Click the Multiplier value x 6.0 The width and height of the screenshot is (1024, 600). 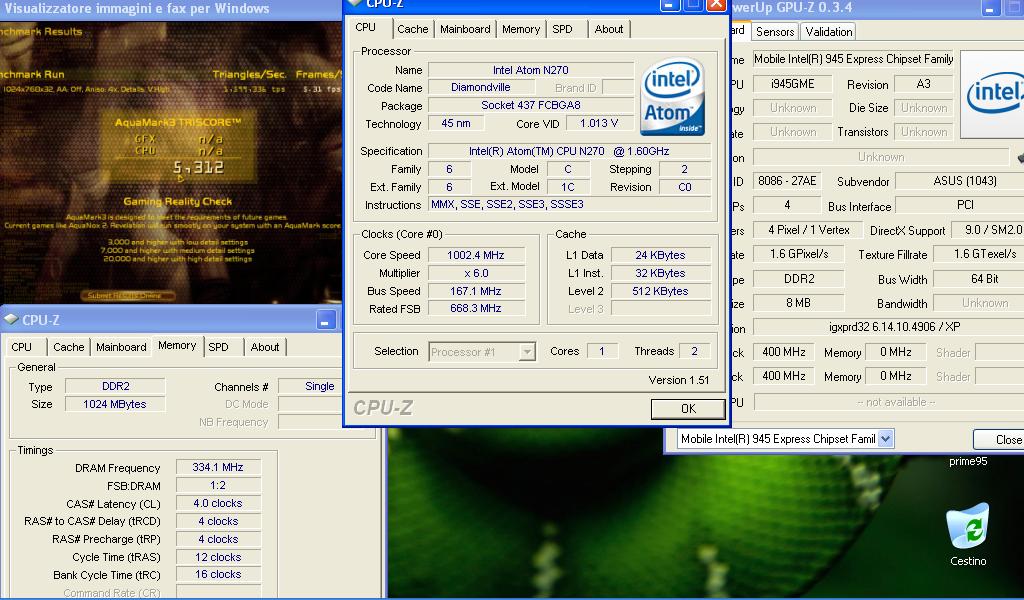476,273
